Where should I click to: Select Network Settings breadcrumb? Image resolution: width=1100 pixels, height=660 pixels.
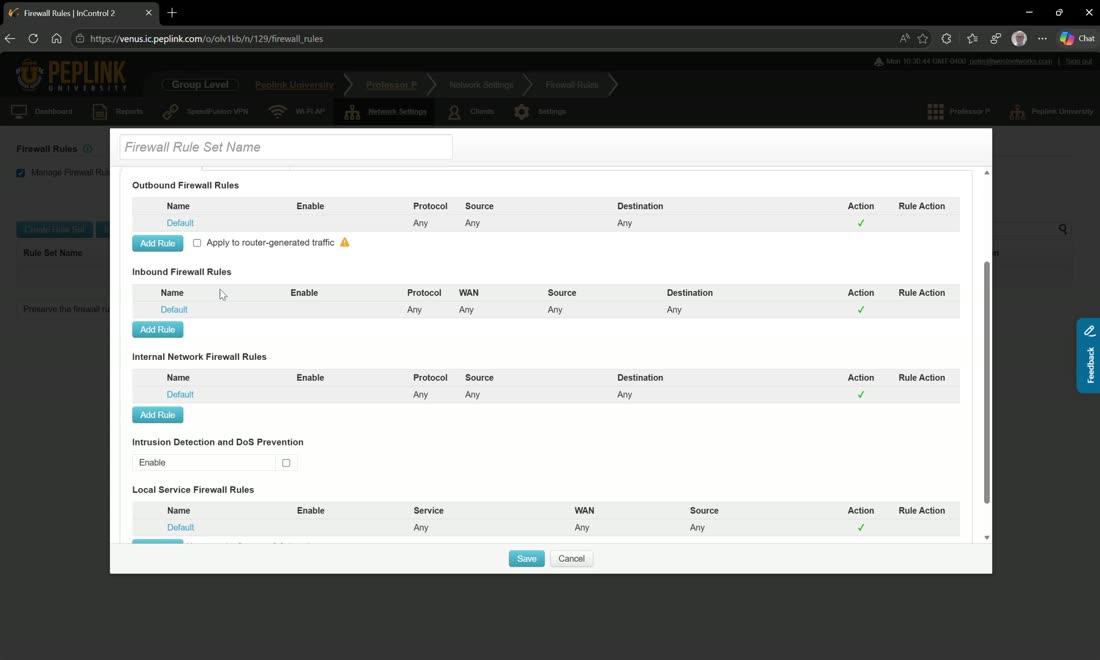coord(481,85)
